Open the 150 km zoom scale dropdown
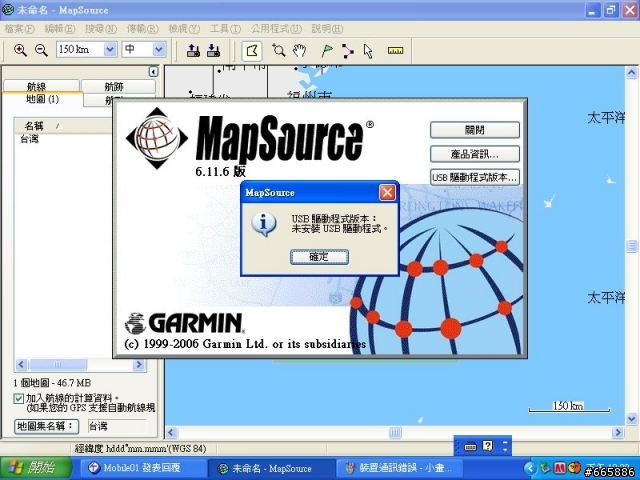The height and width of the screenshot is (480, 640). click(x=110, y=50)
